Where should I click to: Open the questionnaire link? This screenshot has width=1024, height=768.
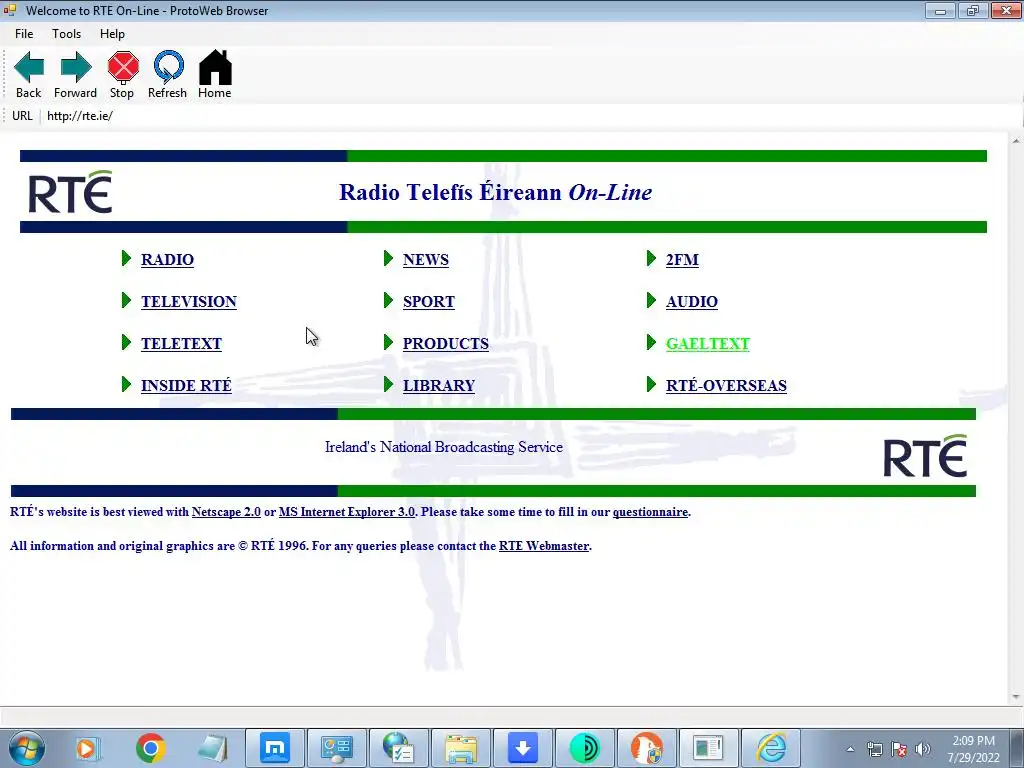pos(650,512)
